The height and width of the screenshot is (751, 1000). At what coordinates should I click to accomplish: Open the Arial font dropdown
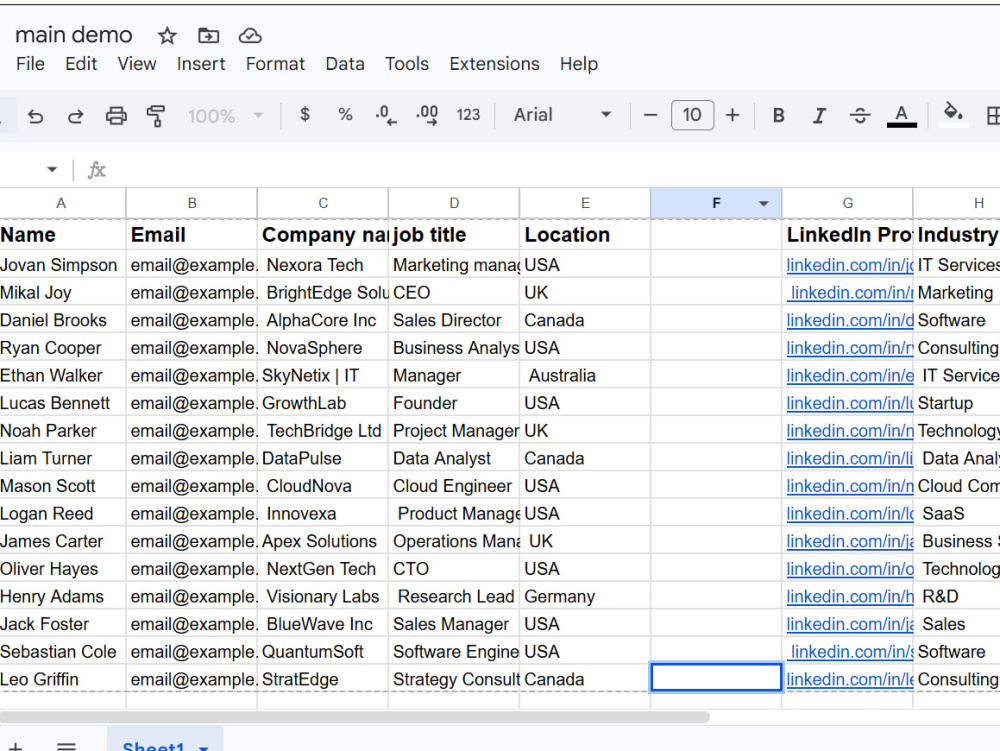(x=562, y=115)
